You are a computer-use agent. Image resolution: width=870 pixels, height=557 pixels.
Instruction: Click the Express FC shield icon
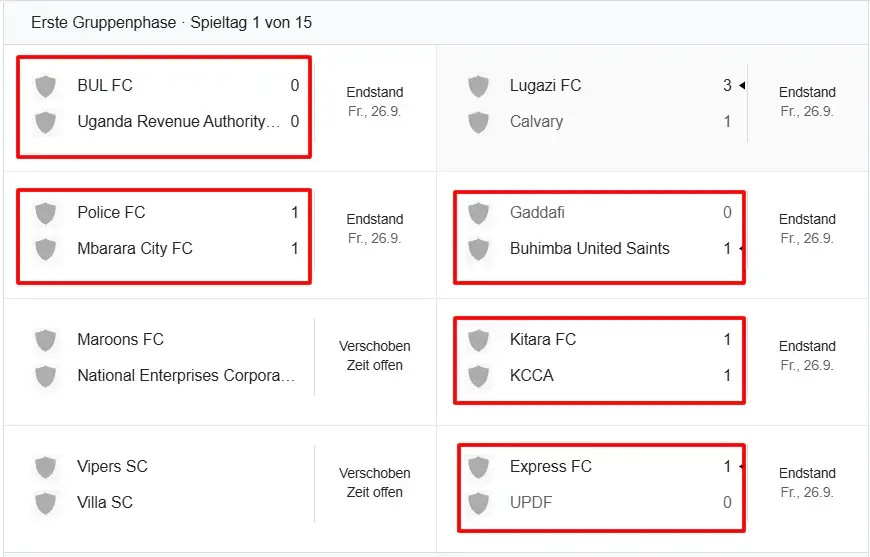[478, 467]
